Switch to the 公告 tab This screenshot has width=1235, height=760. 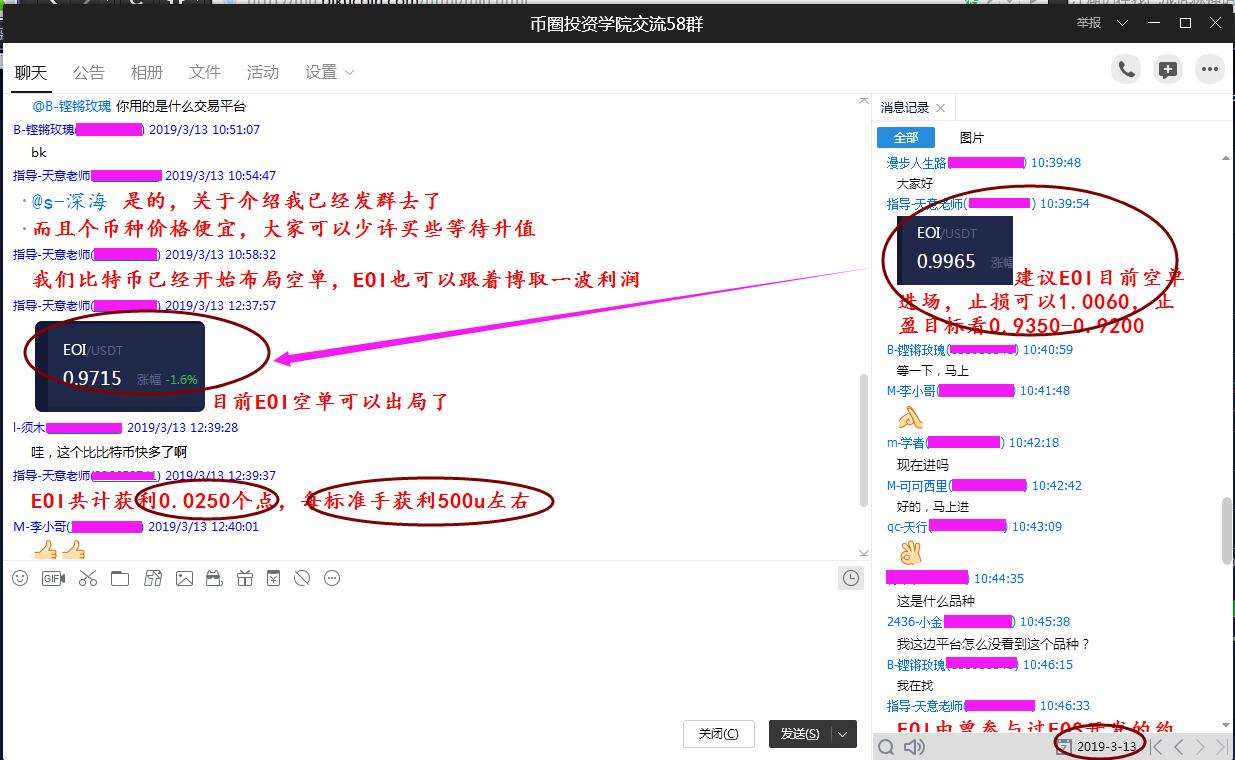pyautogui.click(x=88, y=72)
